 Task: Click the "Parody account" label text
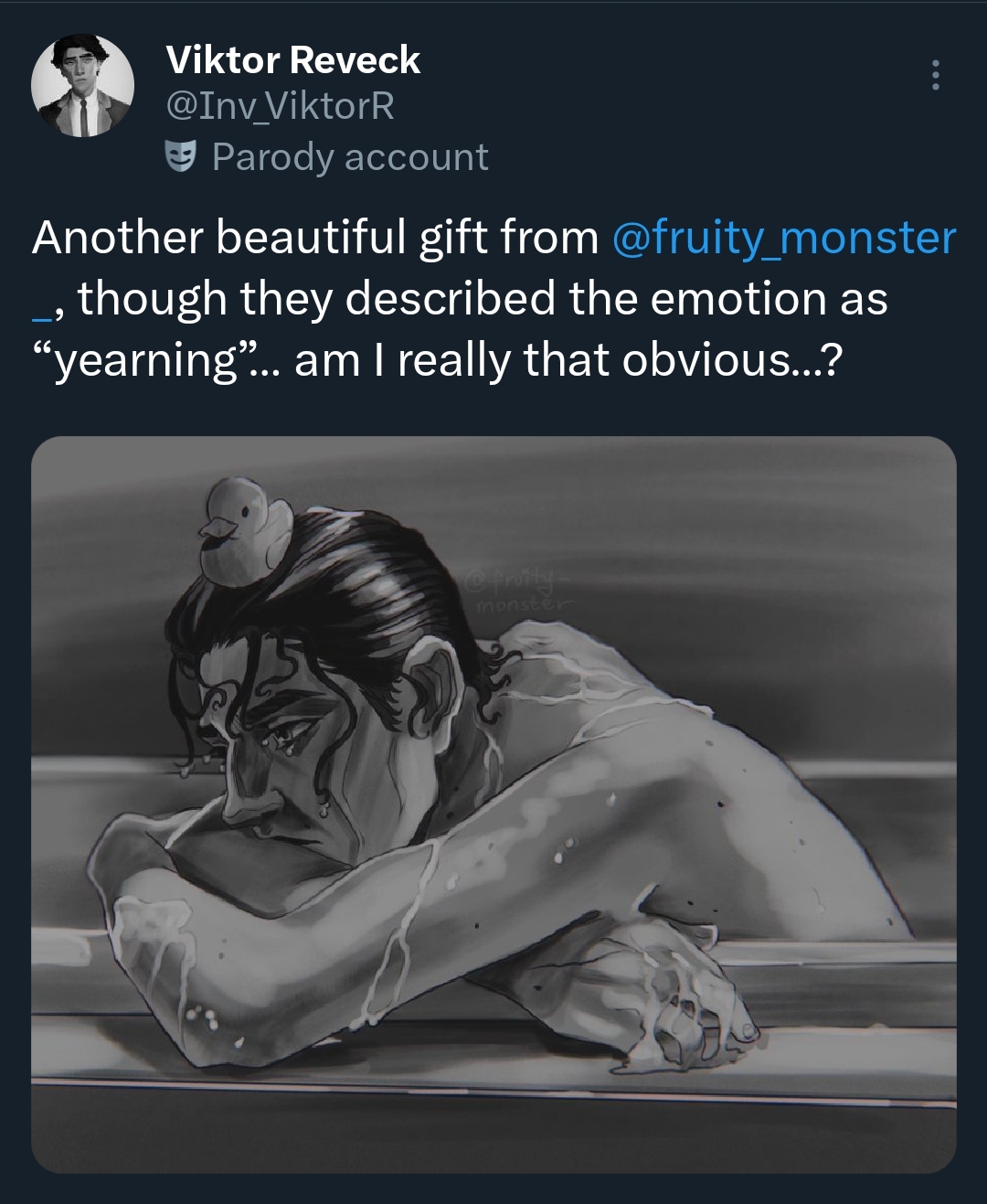tap(350, 157)
